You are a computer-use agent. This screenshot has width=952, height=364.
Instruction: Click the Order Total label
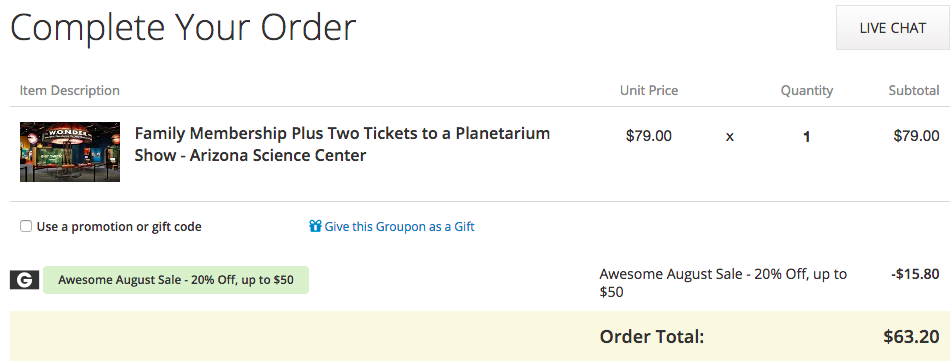click(x=652, y=337)
